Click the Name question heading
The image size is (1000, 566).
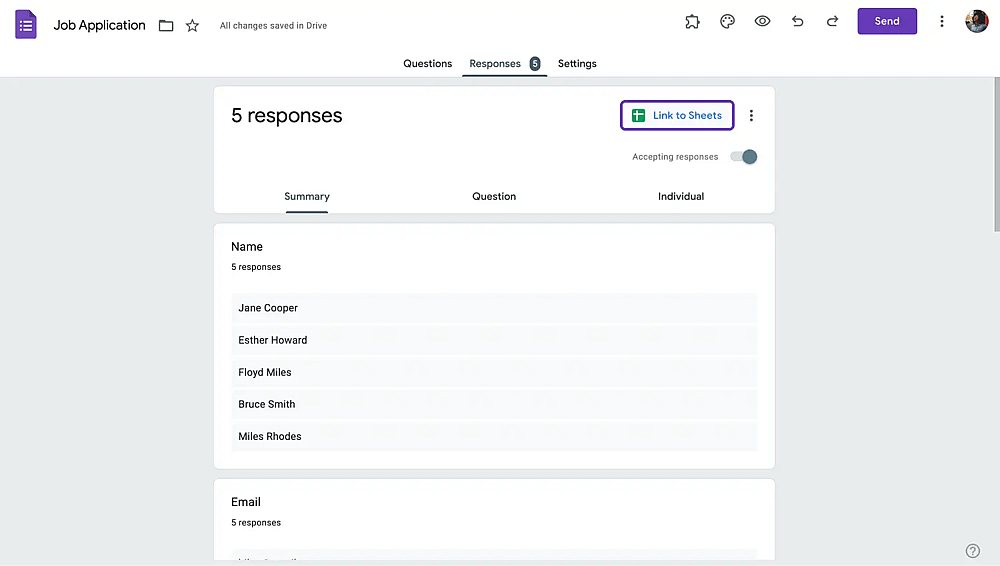247,247
